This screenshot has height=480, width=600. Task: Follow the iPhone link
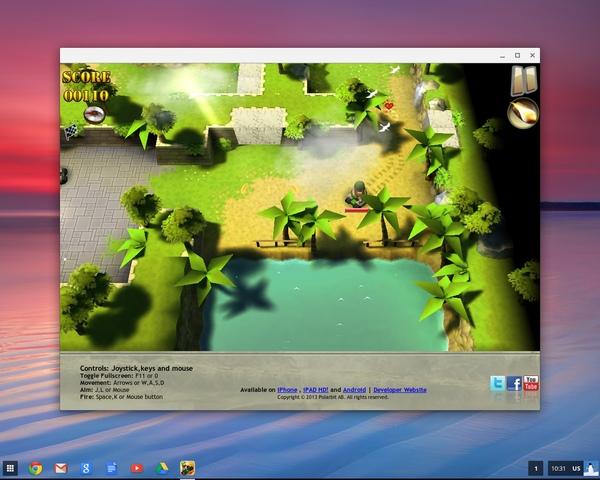pos(287,390)
